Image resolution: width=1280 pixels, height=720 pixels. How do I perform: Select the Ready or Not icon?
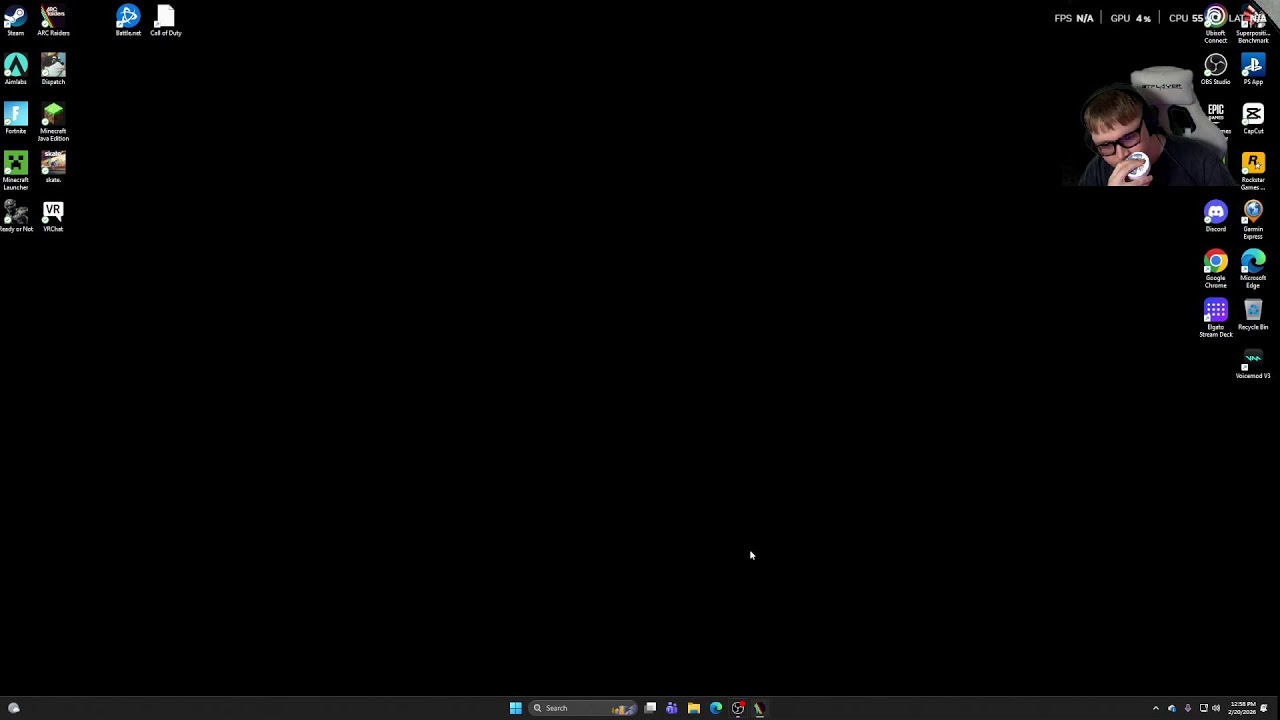click(15, 216)
